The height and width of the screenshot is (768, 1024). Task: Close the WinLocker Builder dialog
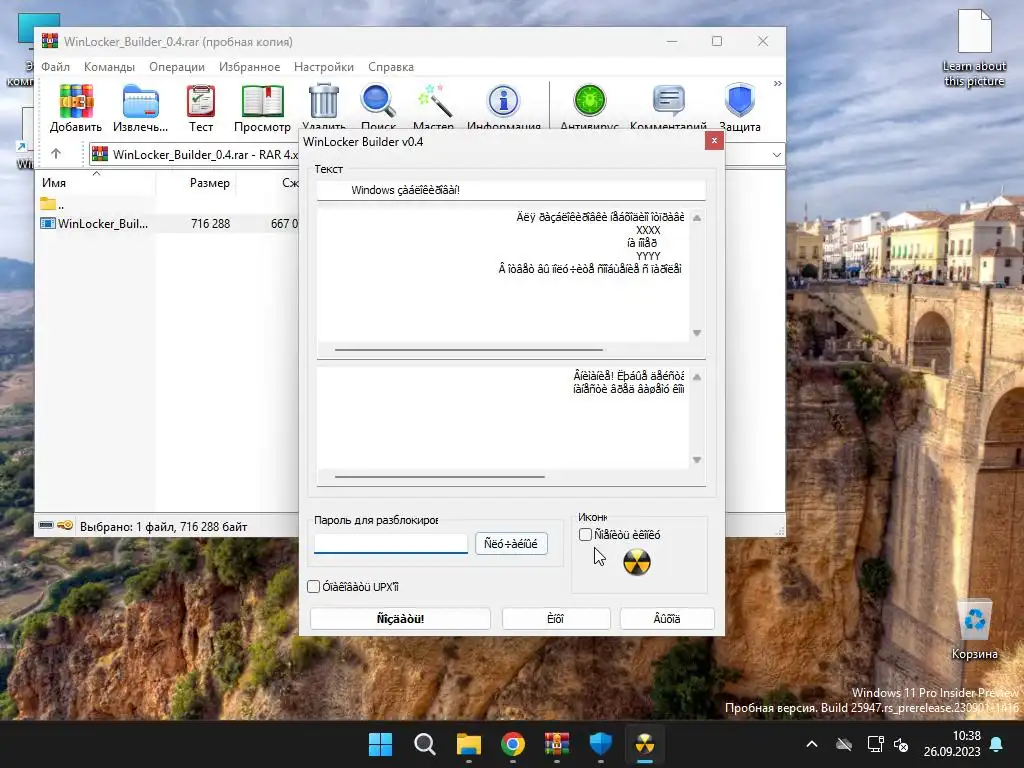click(714, 140)
